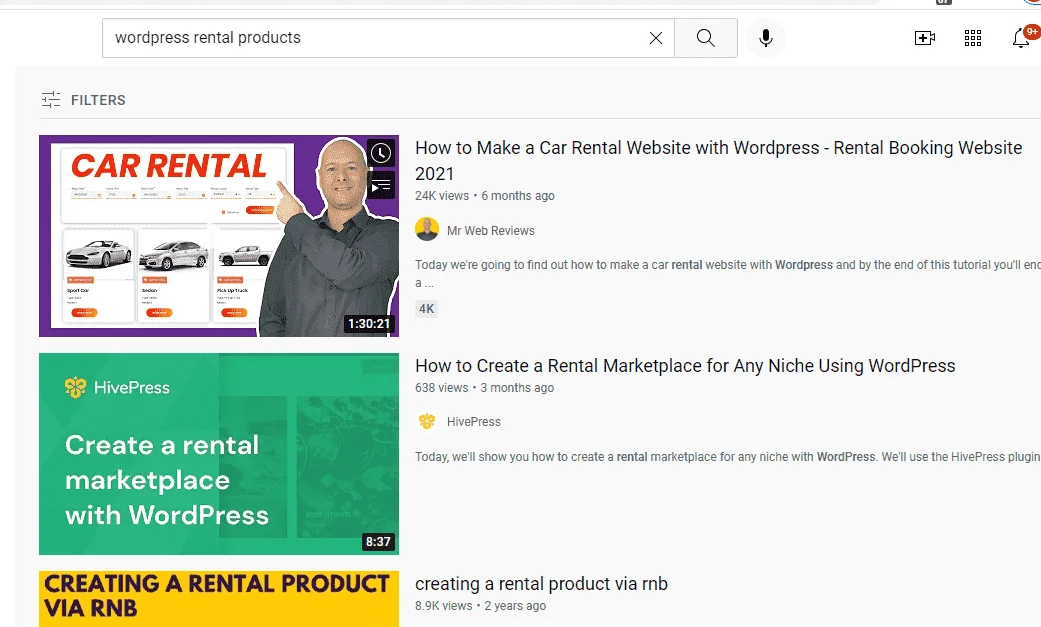Open the CAR RENTAL video thumbnail

pyautogui.click(x=219, y=236)
